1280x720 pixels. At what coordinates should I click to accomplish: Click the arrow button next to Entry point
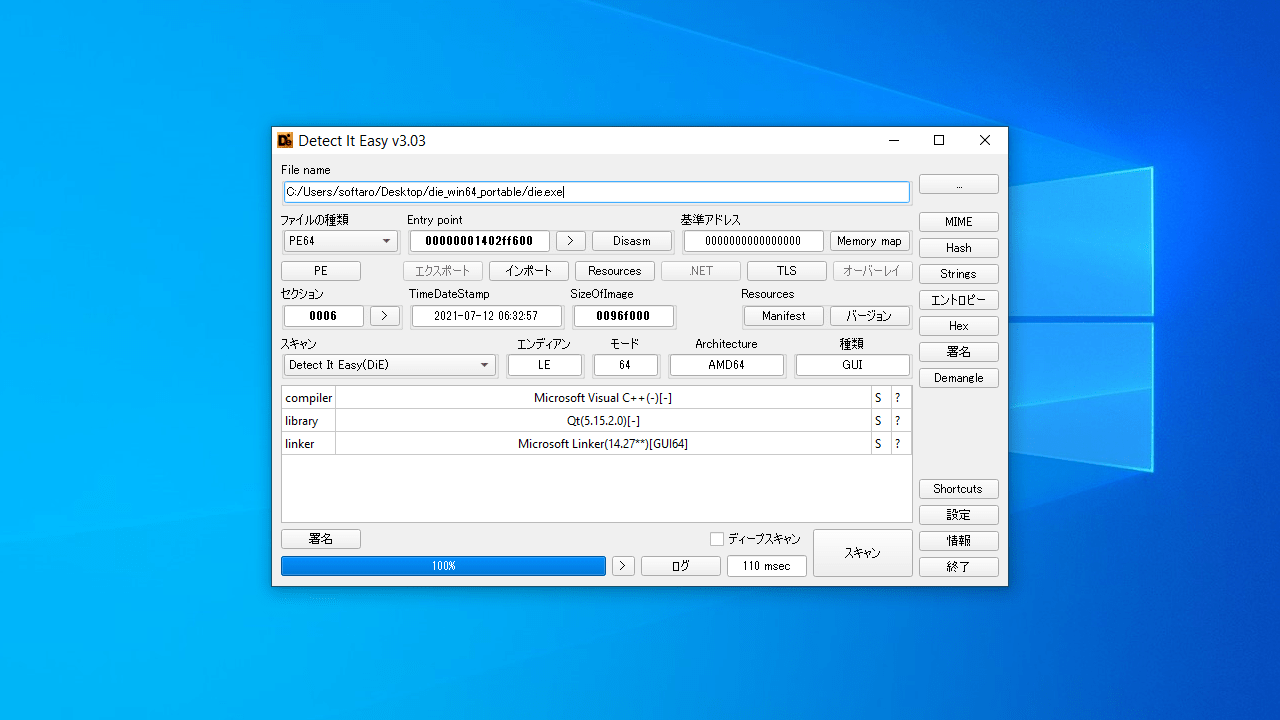coord(571,241)
